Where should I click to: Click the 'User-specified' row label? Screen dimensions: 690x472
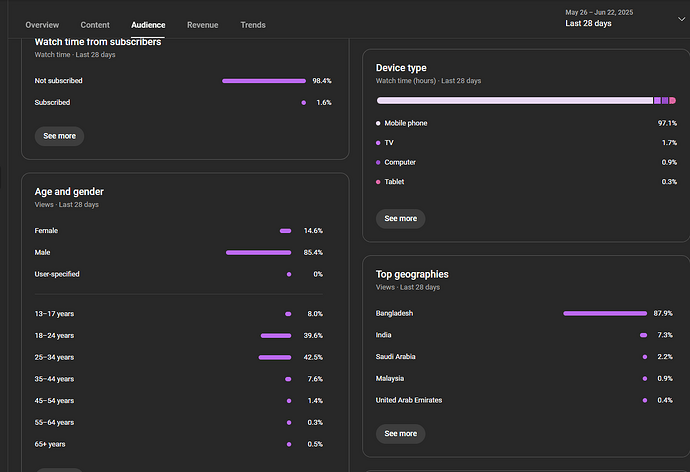tap(57, 274)
